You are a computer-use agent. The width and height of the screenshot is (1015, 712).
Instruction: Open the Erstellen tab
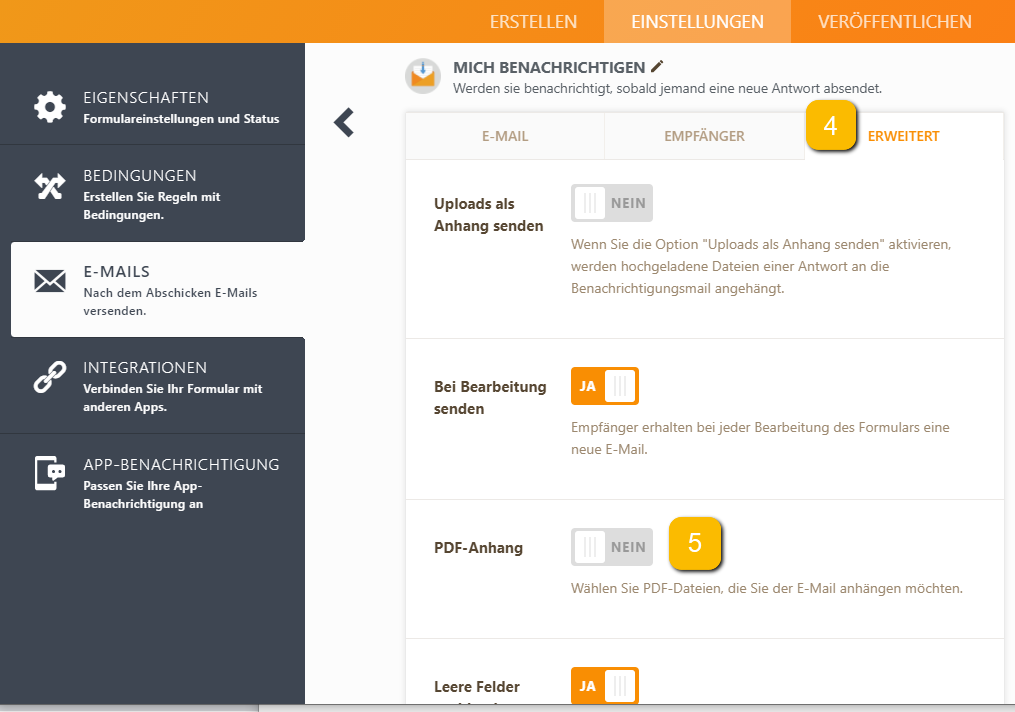pos(533,21)
